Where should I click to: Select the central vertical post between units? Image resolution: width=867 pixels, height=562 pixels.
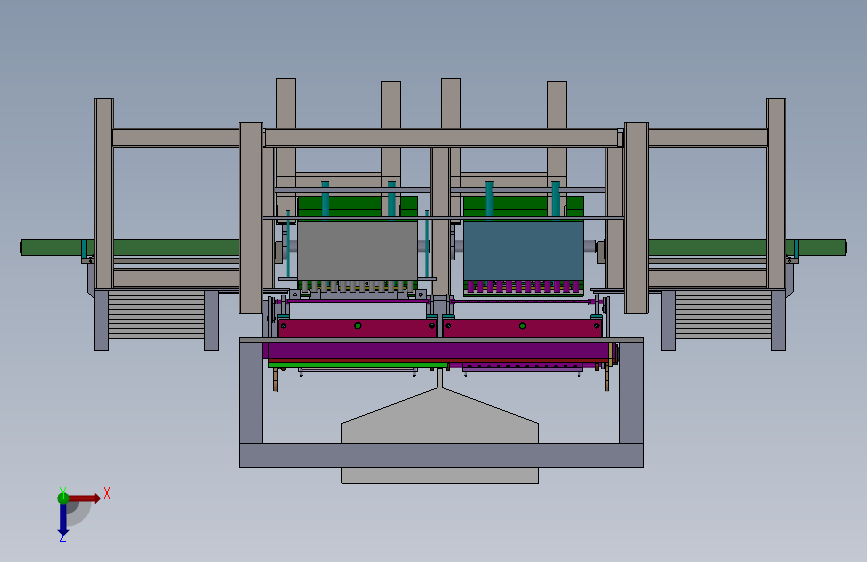[441, 221]
